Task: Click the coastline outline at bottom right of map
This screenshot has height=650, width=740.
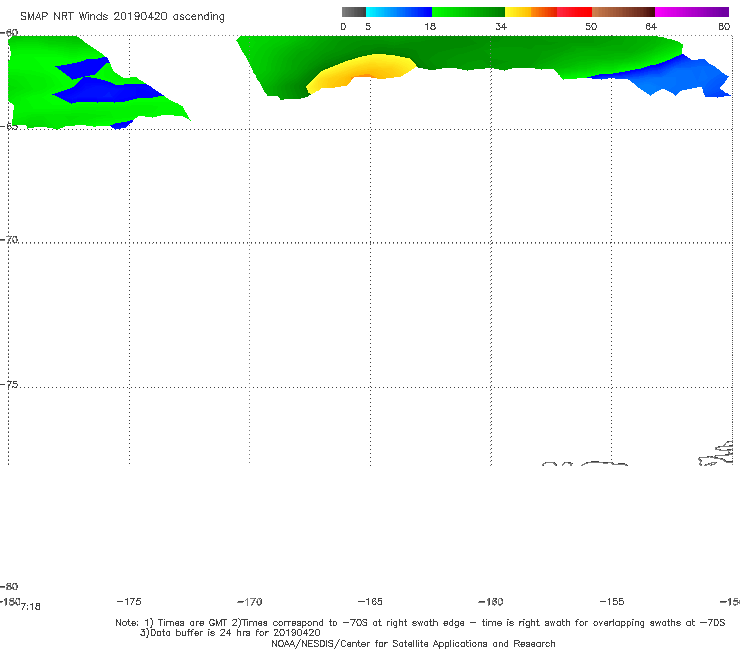Action: click(x=716, y=454)
